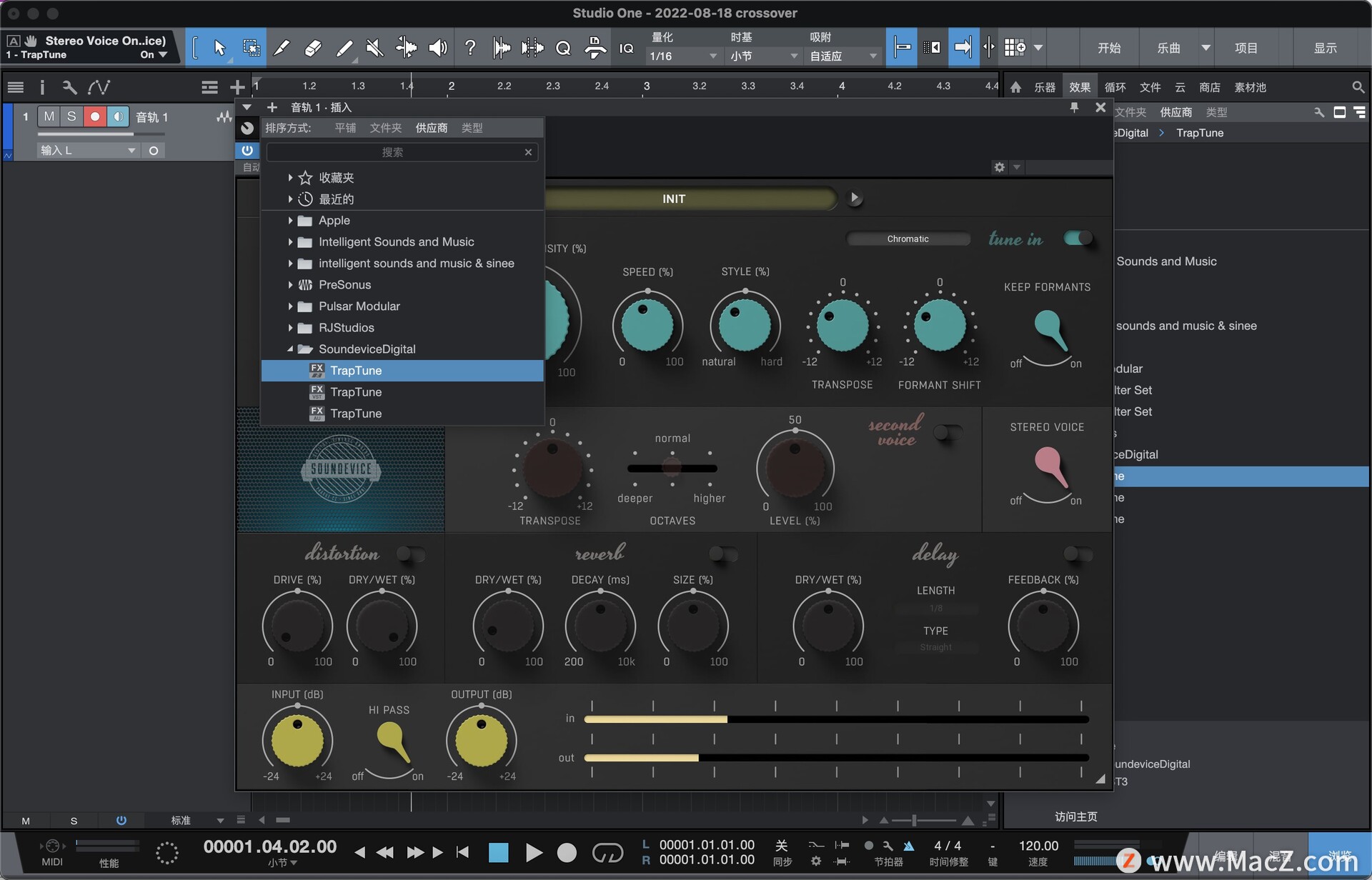Jump to start with return-to-zero button
1372x880 pixels.
pyautogui.click(x=462, y=852)
